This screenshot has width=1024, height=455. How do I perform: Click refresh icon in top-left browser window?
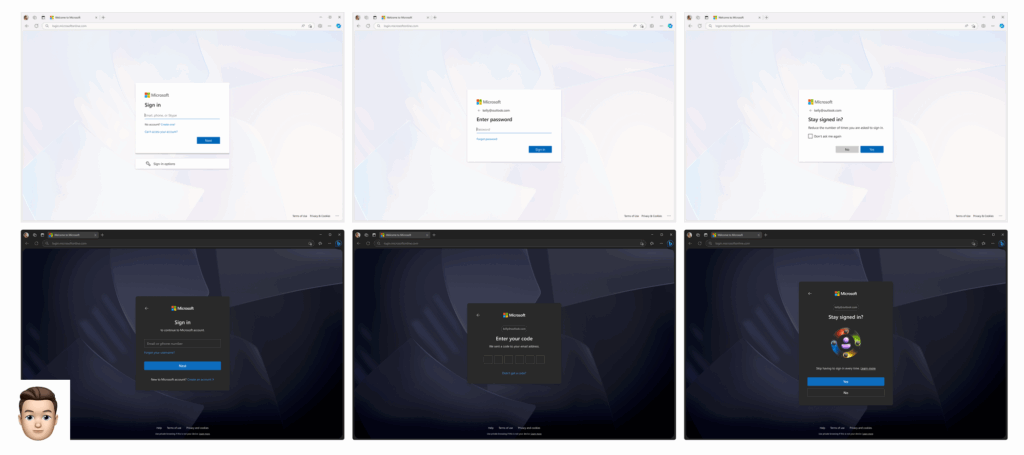[x=36, y=25]
